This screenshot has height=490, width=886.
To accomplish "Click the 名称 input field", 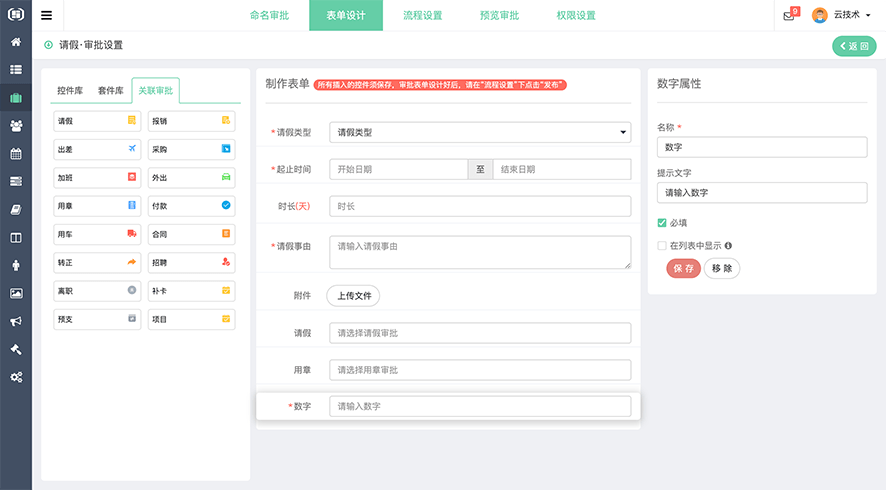I will pos(762,147).
